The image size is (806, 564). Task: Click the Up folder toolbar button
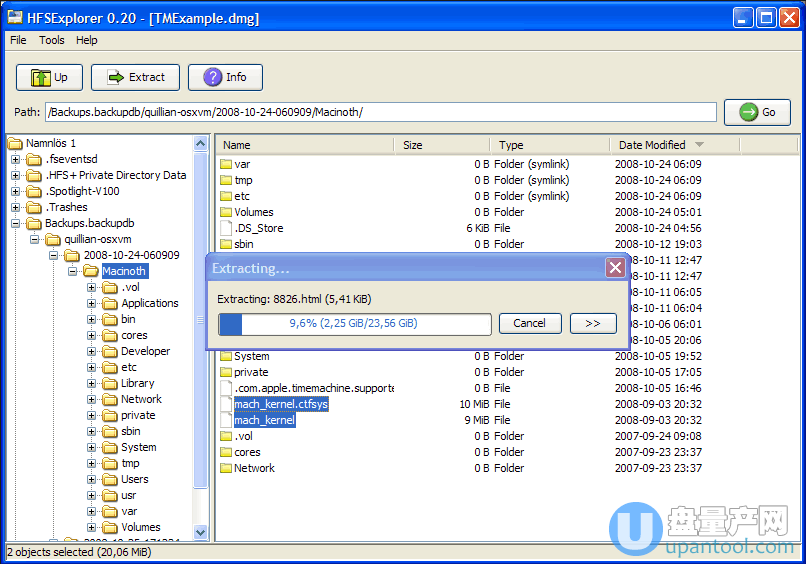(x=49, y=77)
